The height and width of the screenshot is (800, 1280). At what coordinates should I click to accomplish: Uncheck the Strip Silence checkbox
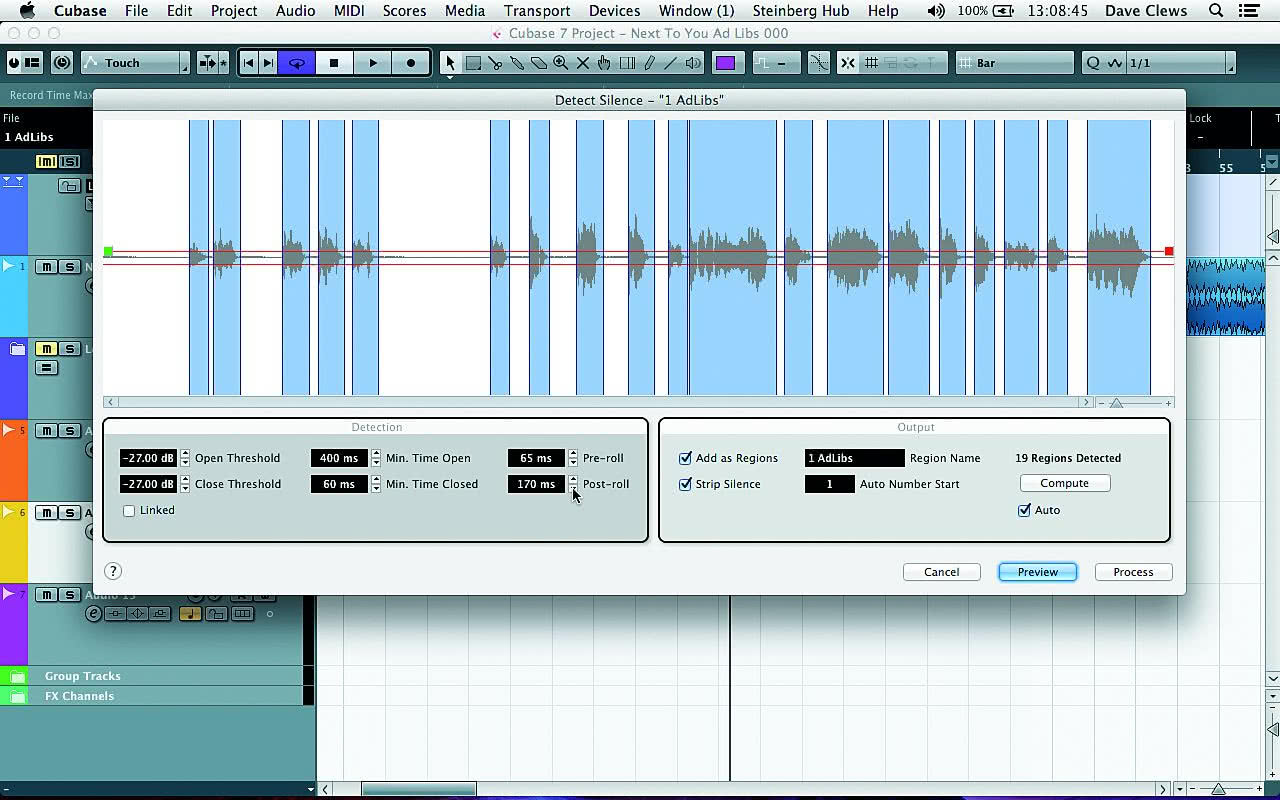pos(685,484)
